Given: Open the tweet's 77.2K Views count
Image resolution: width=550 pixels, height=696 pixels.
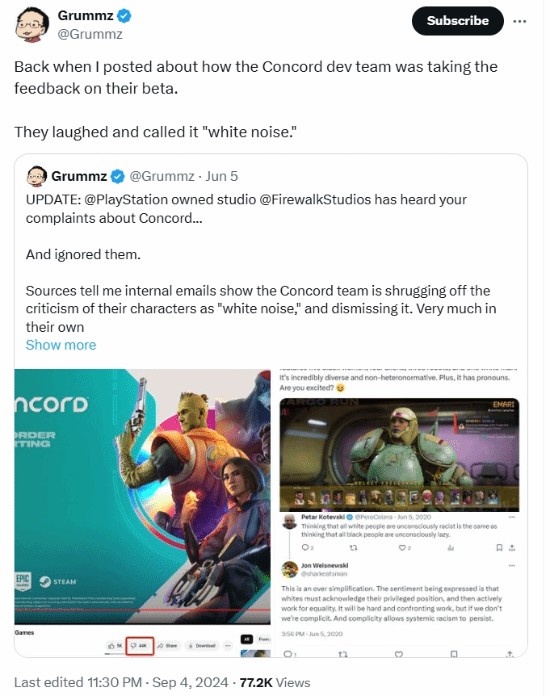Looking at the screenshot, I should (x=275, y=682).
